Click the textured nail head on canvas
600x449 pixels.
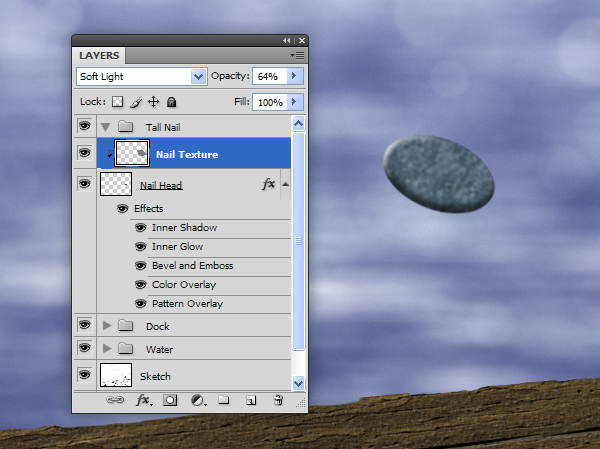(439, 174)
